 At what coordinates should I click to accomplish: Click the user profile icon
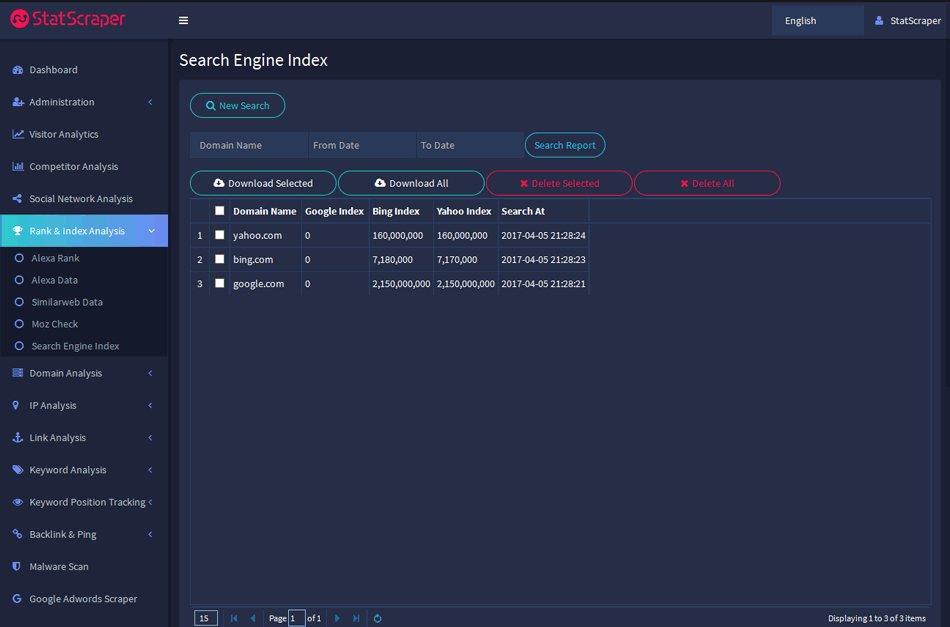coord(879,21)
